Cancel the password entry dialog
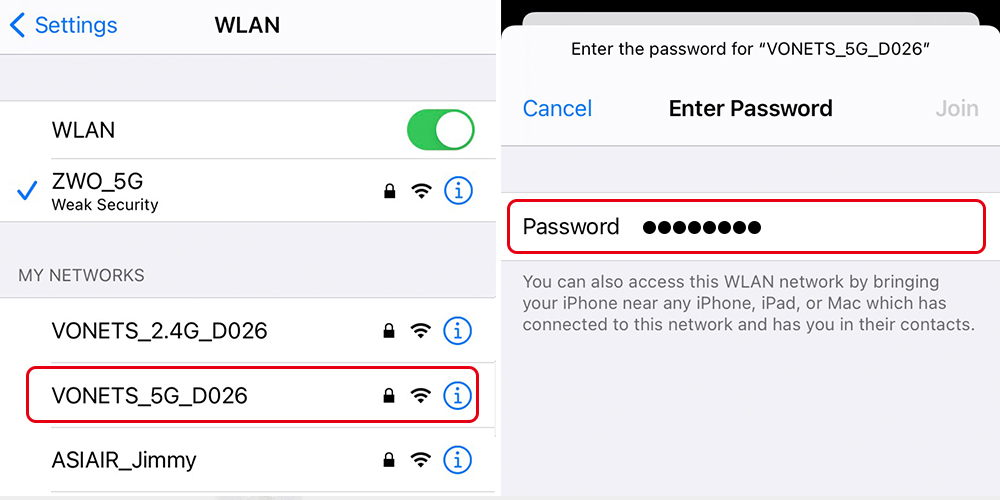The width and height of the screenshot is (1000, 500). (x=557, y=108)
